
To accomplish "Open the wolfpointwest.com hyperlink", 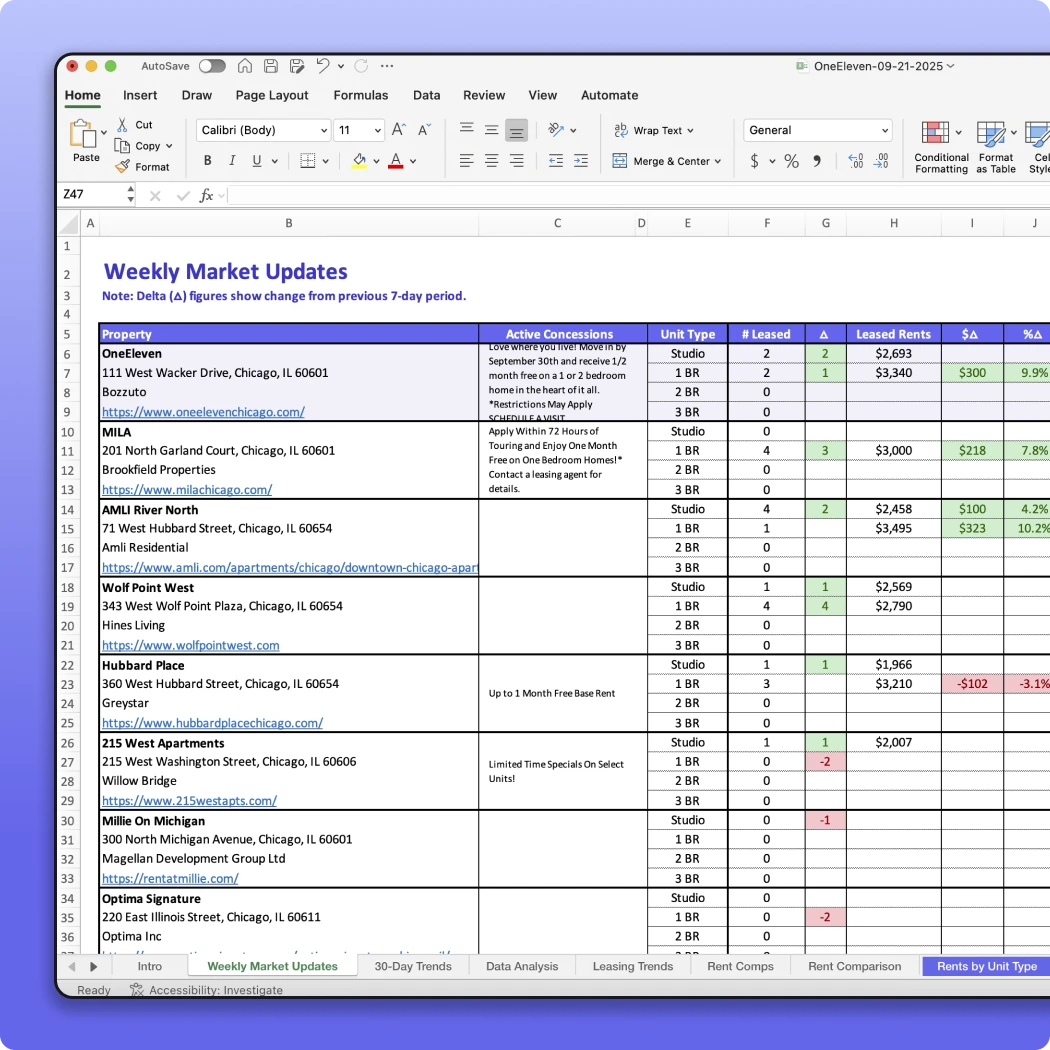I will pyautogui.click(x=190, y=645).
